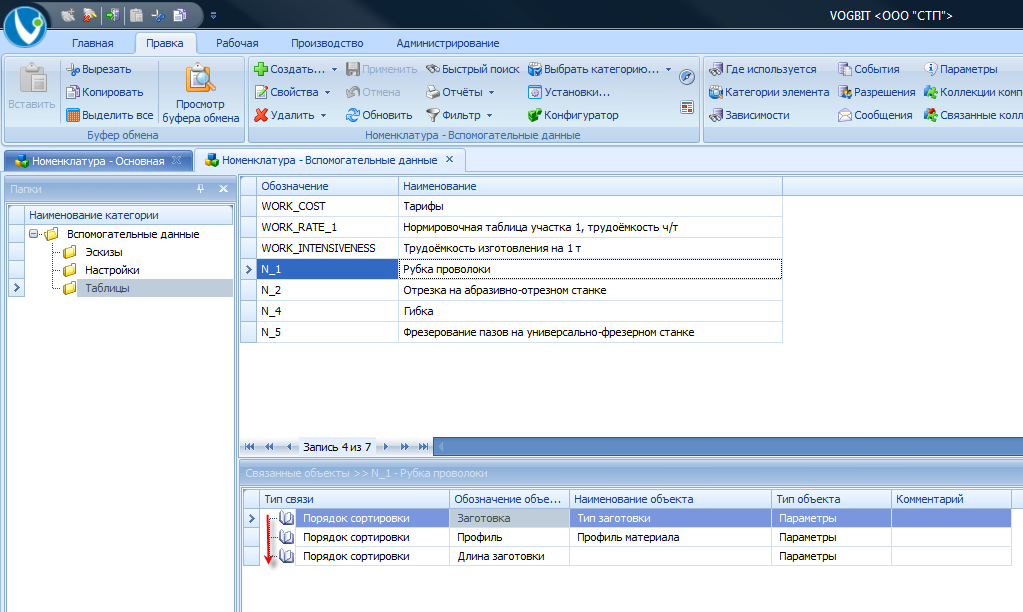
Task: Open the Отчёты dropdown arrow
Action: [x=491, y=92]
